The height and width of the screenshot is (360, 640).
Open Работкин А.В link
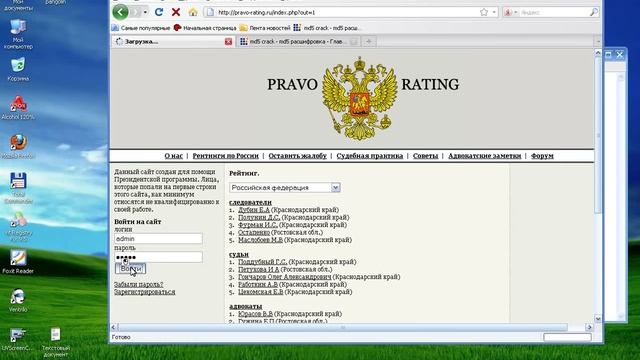click(x=258, y=284)
